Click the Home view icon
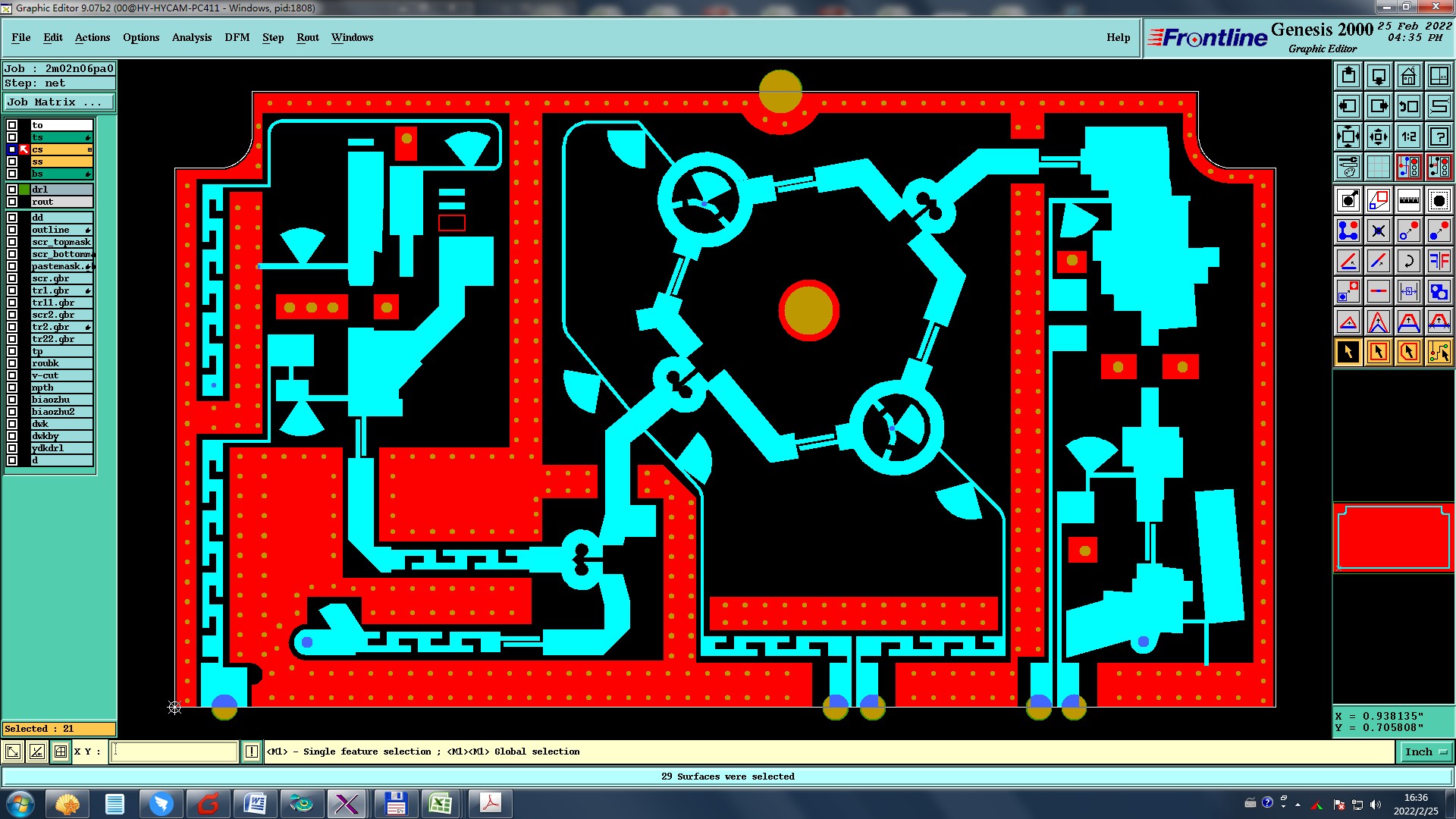The width and height of the screenshot is (1456, 819). click(x=1408, y=77)
